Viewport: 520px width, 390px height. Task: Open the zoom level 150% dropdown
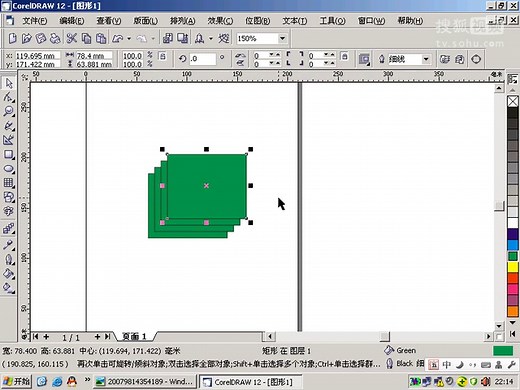click(x=282, y=38)
